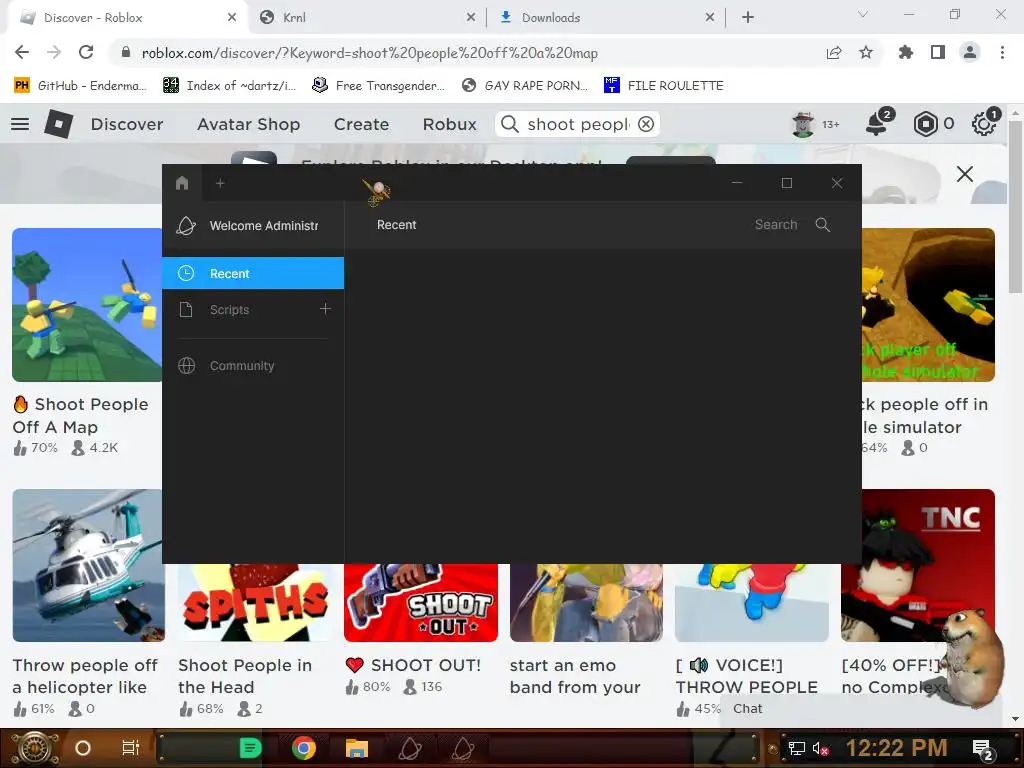Open File Explorer from the taskbar
Screen dimensions: 1024x768
pyautogui.click(x=357, y=748)
